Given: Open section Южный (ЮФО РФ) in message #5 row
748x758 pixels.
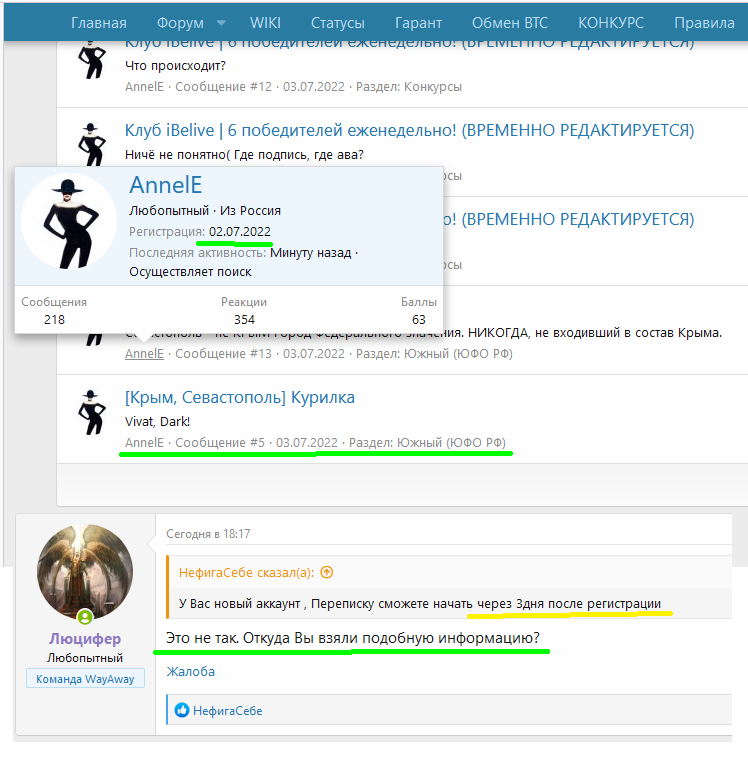Looking at the screenshot, I should (451, 443).
